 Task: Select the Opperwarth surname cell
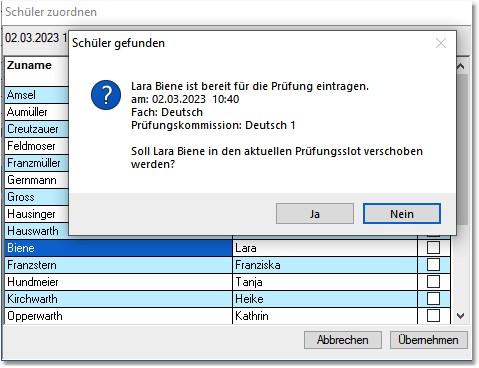tap(119, 316)
